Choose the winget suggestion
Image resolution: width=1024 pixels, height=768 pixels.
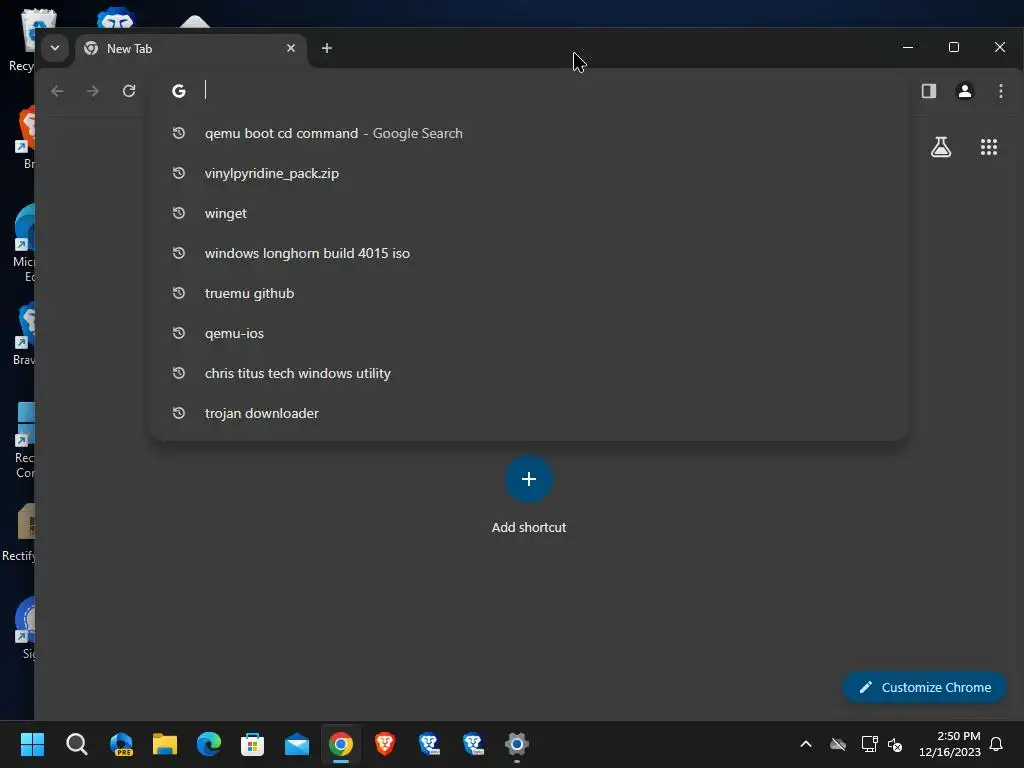tap(528, 213)
